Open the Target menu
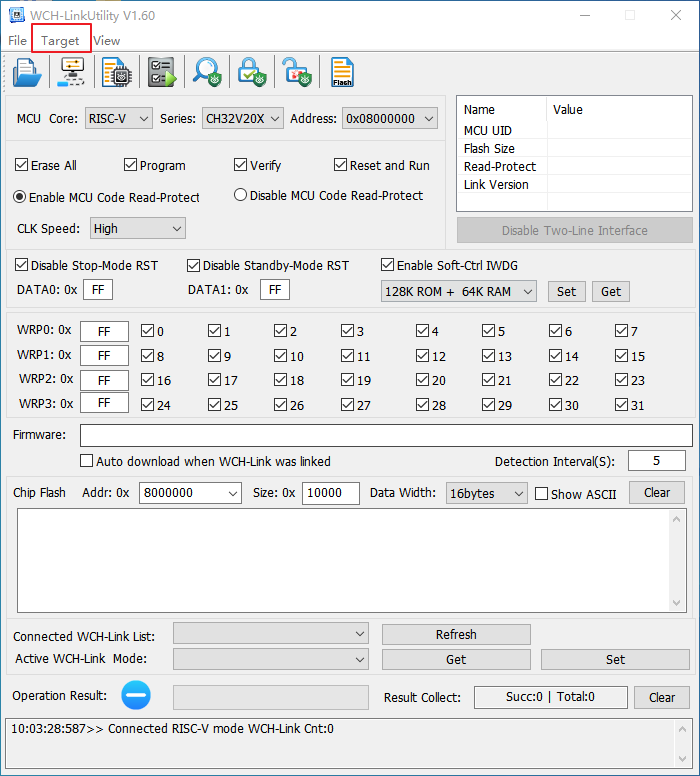Viewport: 700px width, 776px height. (x=60, y=40)
